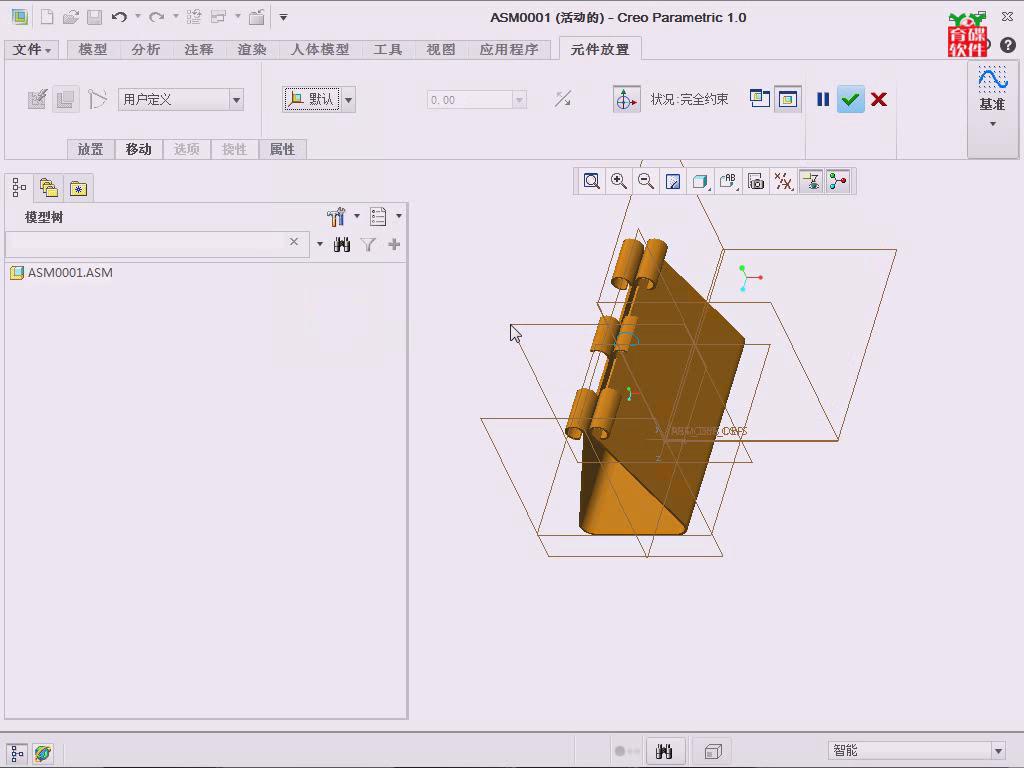
Task: Open the datum display filters icon
Action: 783,182
